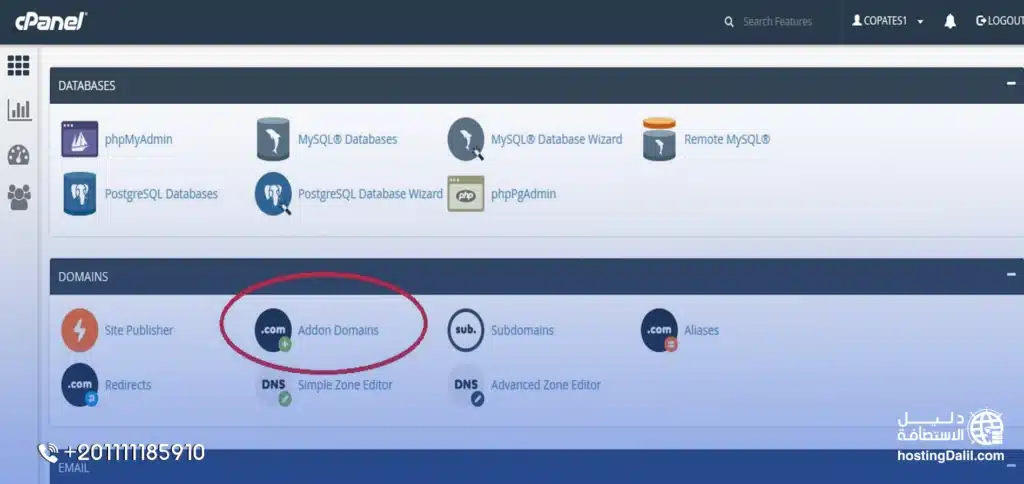
Task: Click the MySQL Databases icon
Action: 273,139
